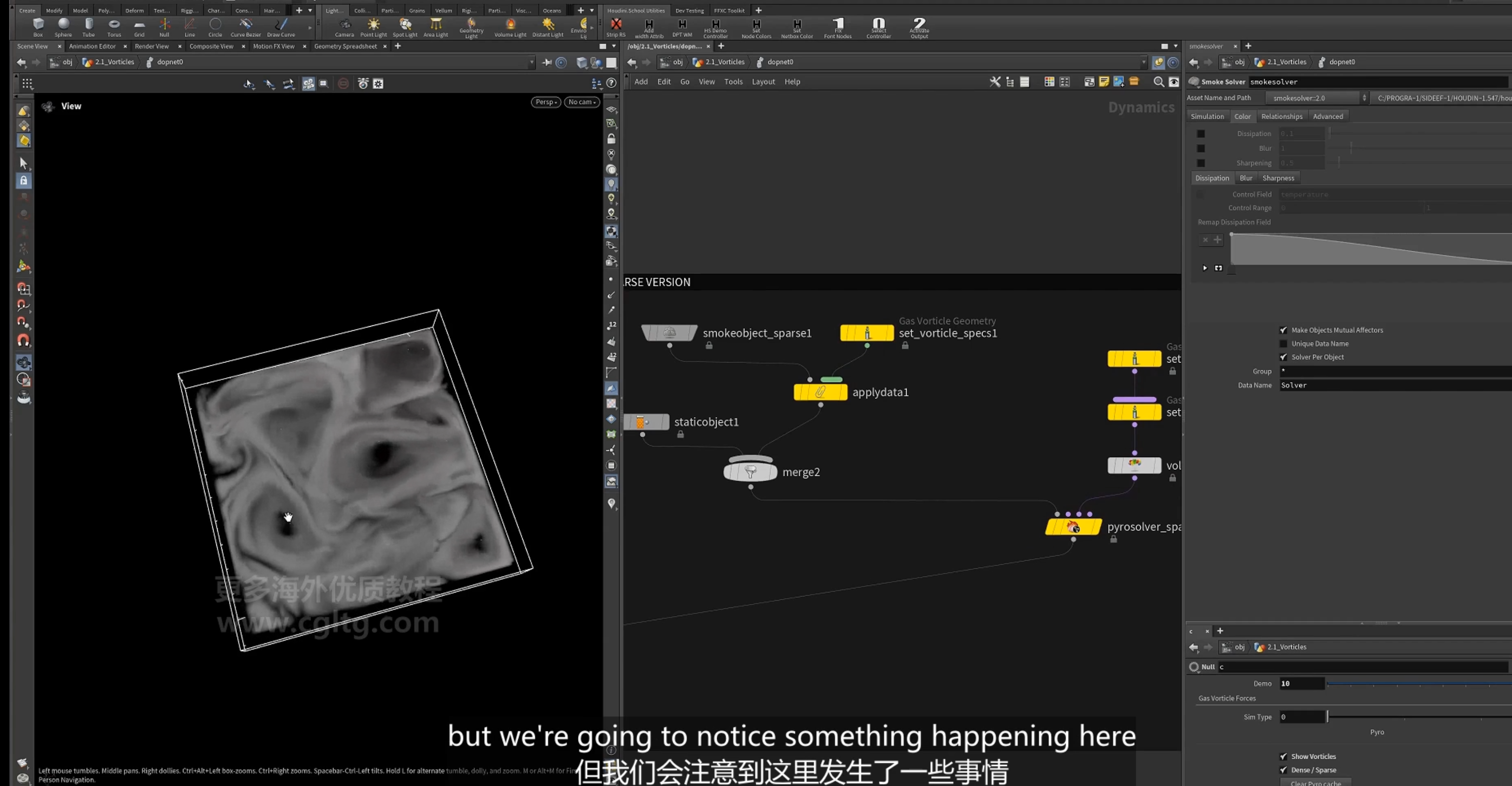
Task: Open the Layout menu in network editor
Action: coord(763,82)
